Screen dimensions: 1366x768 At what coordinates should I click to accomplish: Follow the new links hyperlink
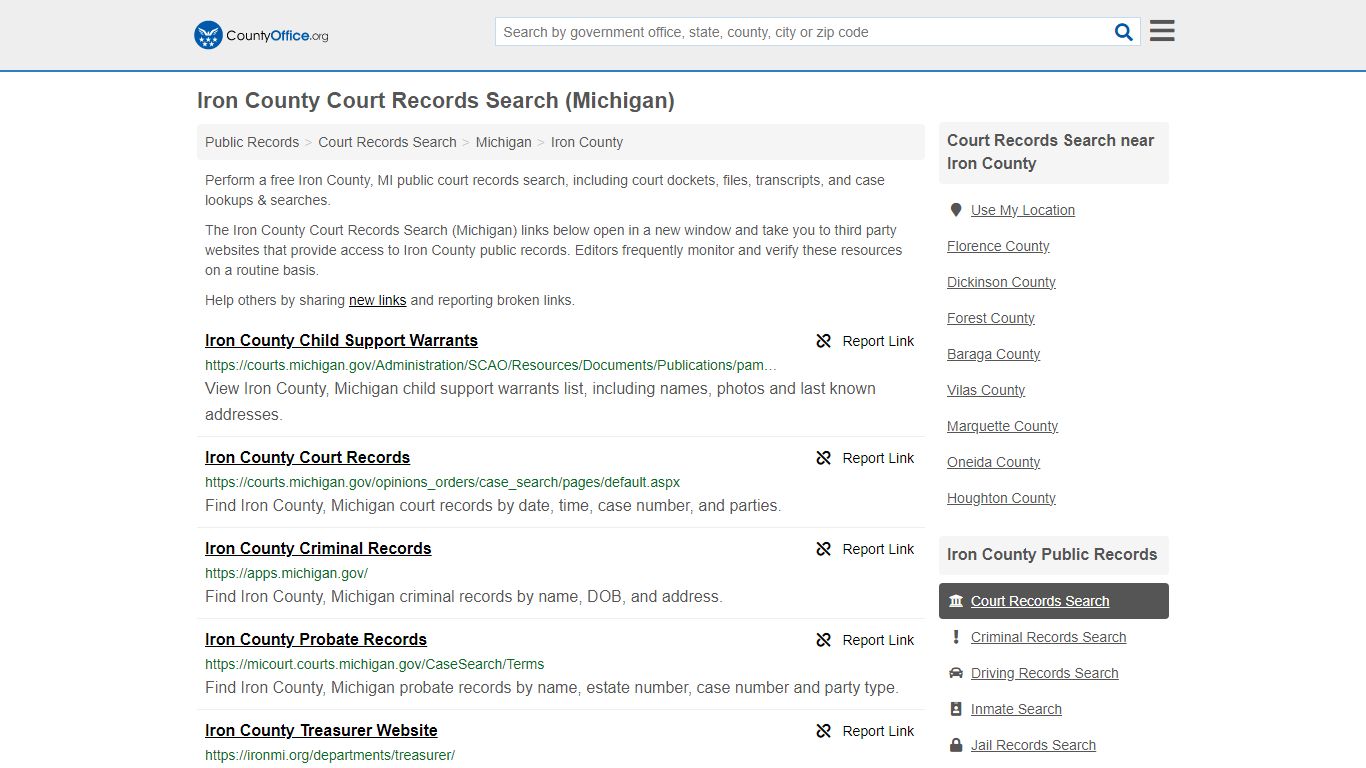coord(377,300)
